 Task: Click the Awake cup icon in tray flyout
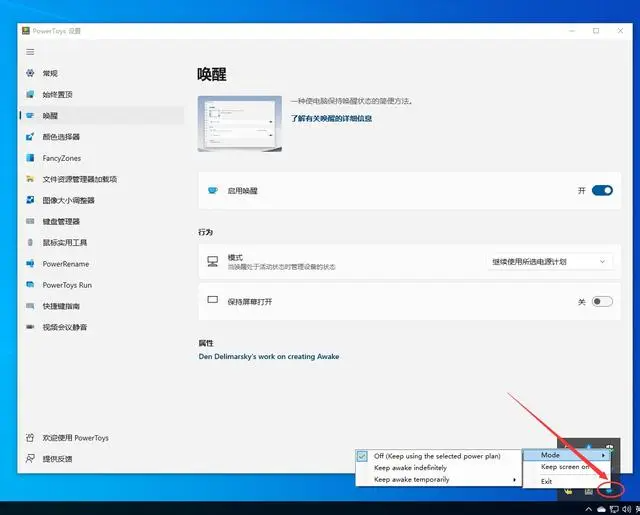coord(609,491)
